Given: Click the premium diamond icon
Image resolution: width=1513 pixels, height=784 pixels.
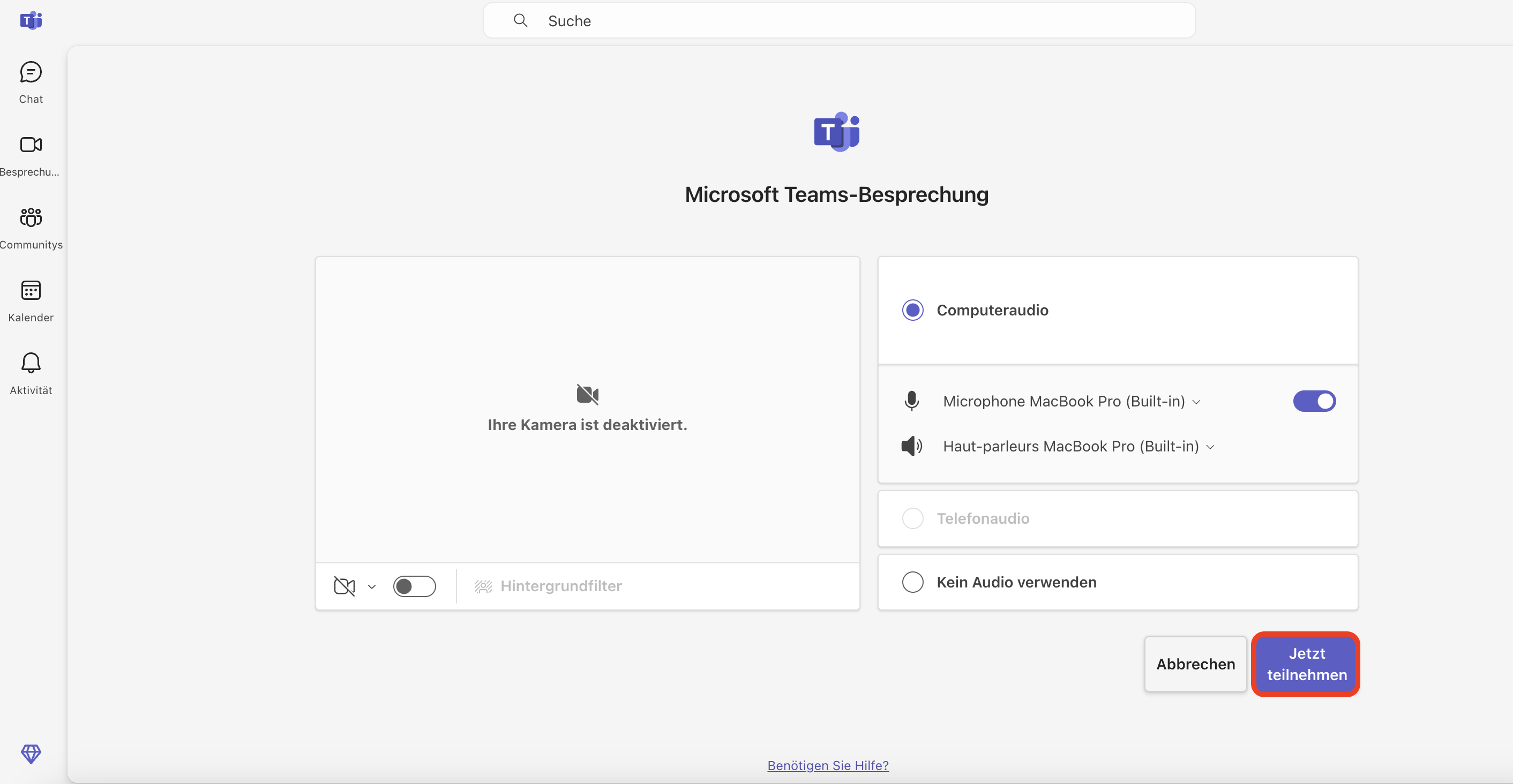Looking at the screenshot, I should pyautogui.click(x=31, y=753).
